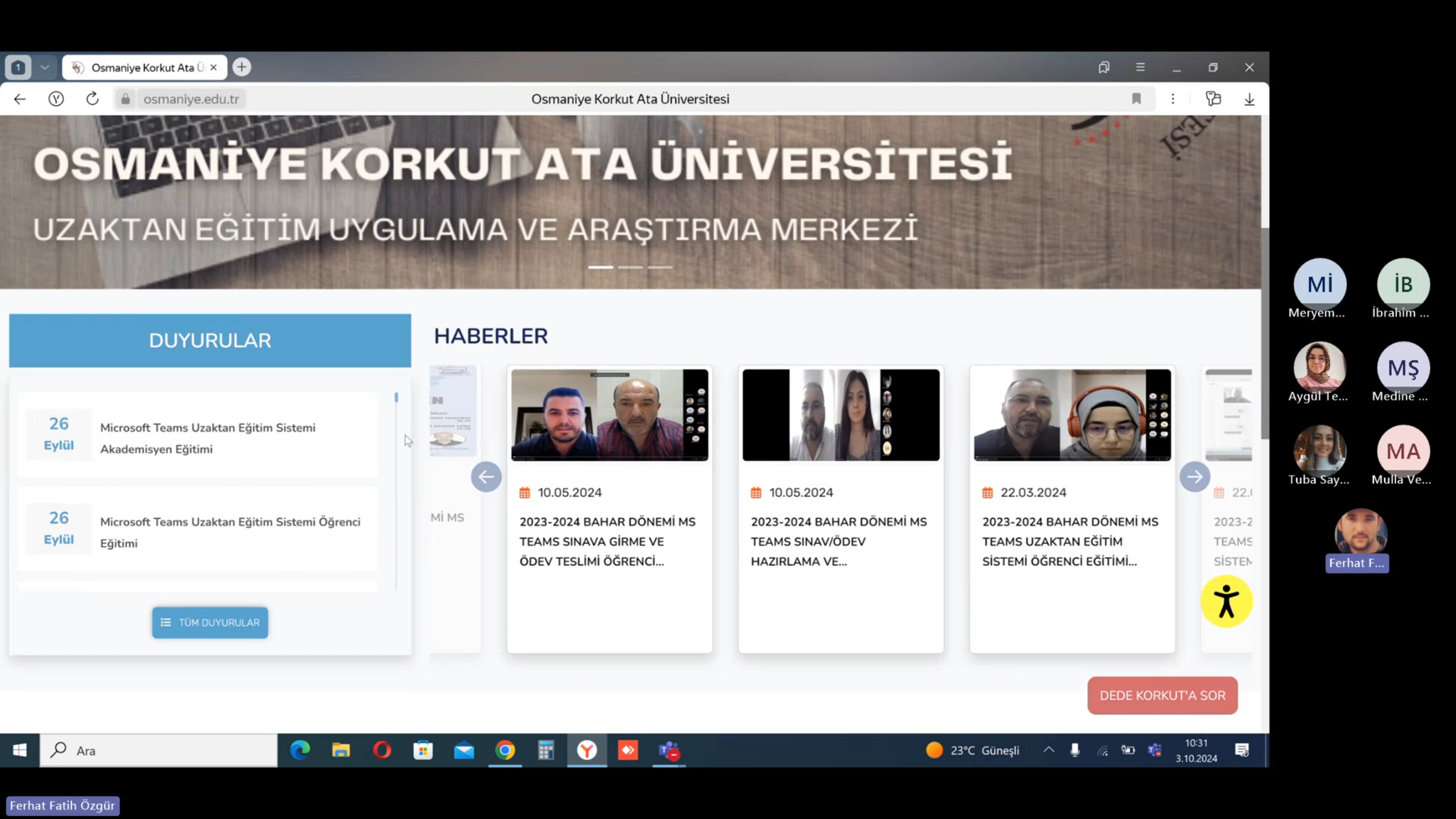Expand the tab list chevron
This screenshot has width=1456, height=819.
point(45,67)
